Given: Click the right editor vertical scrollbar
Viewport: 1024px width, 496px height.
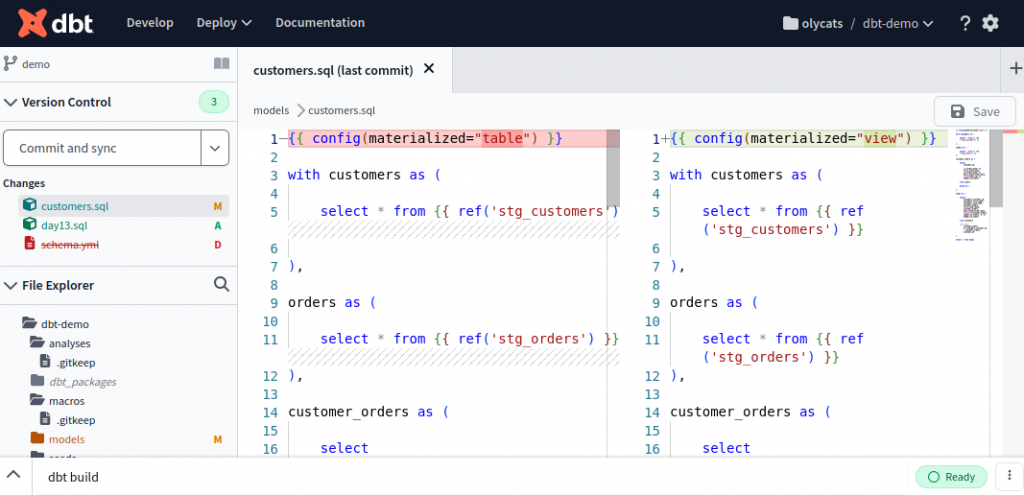Looking at the screenshot, I should (996, 168).
